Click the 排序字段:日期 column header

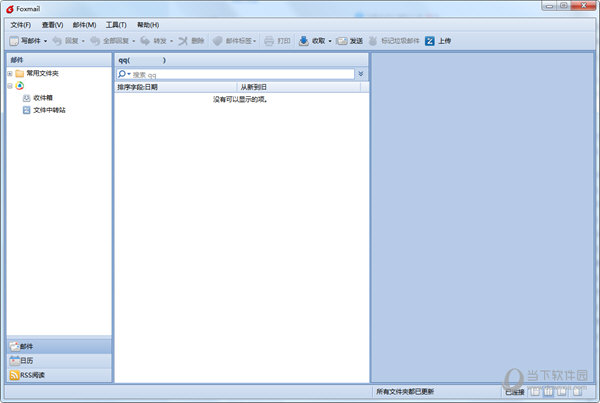[x=176, y=87]
